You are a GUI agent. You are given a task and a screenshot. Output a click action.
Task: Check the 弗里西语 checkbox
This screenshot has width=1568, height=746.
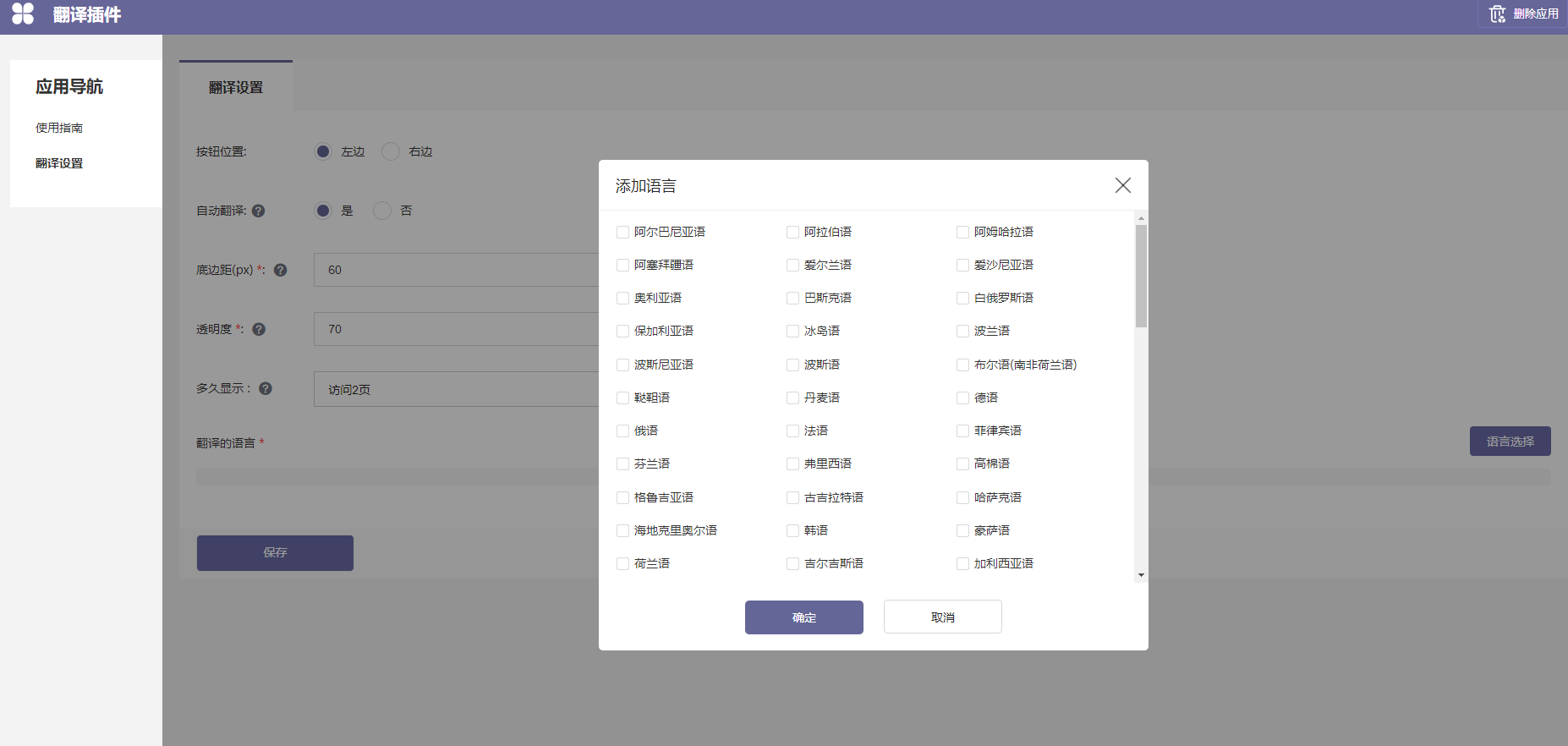(x=792, y=464)
